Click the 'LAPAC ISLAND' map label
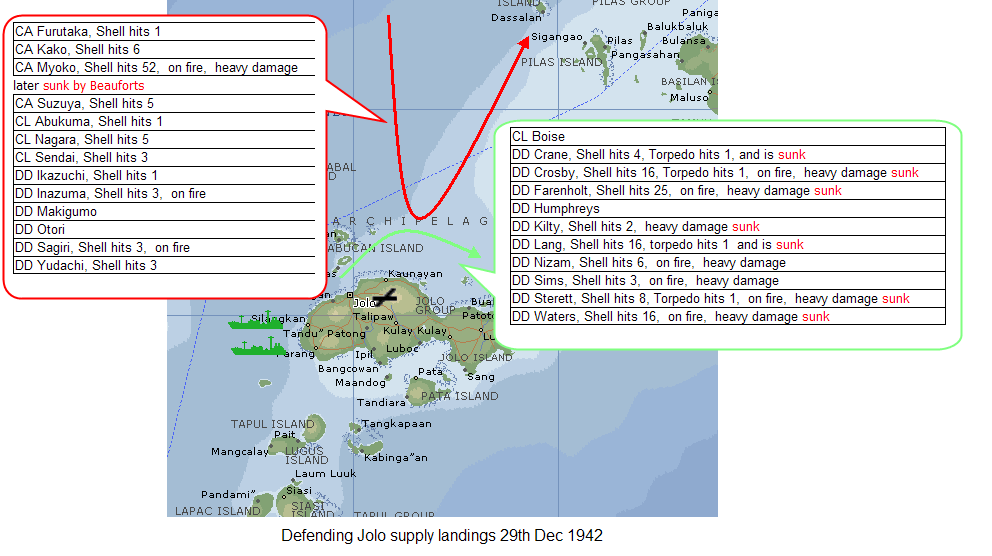The width and height of the screenshot is (992, 556). tap(218, 510)
